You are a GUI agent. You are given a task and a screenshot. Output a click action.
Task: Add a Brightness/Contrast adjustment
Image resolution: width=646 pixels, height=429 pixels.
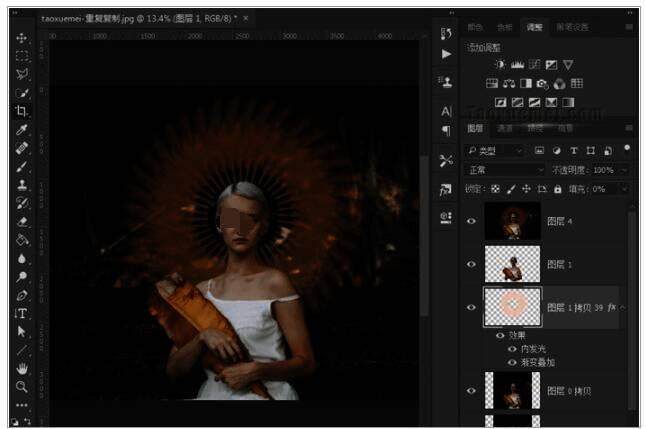point(500,65)
